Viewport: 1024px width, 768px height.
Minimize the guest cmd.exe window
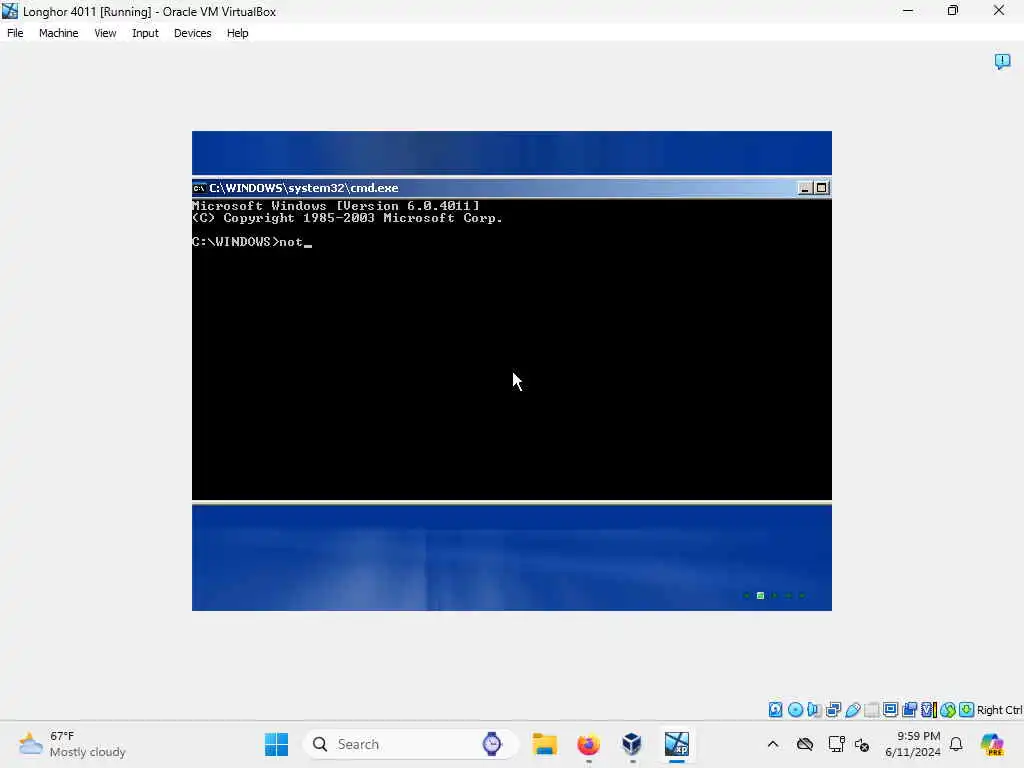[805, 188]
